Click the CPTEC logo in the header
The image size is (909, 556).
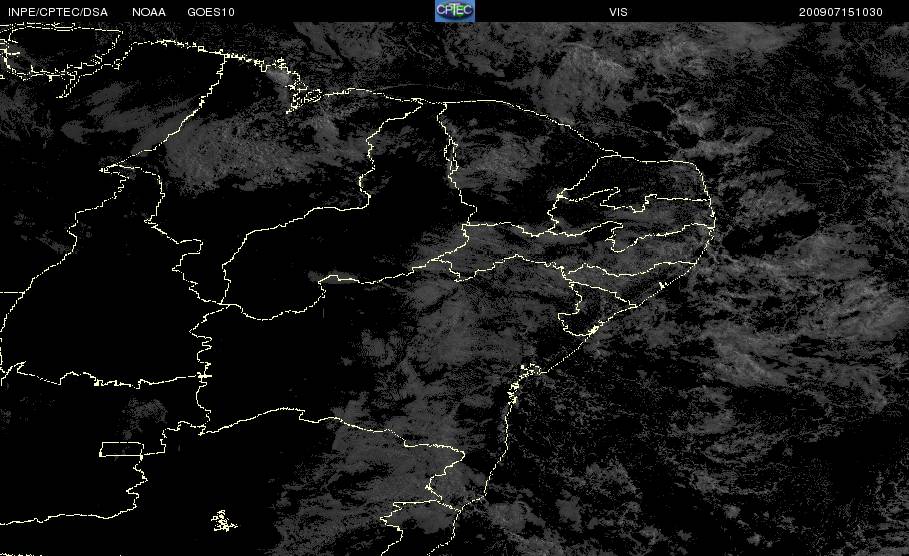[455, 11]
